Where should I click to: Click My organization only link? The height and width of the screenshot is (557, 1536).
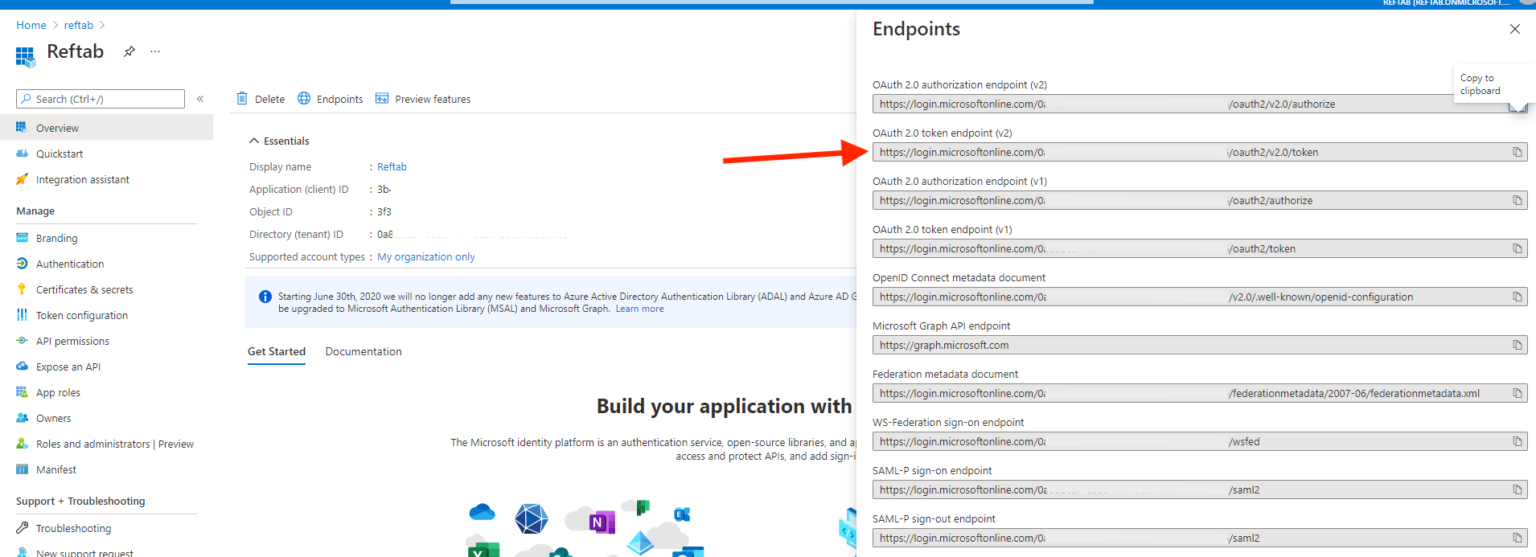click(426, 257)
